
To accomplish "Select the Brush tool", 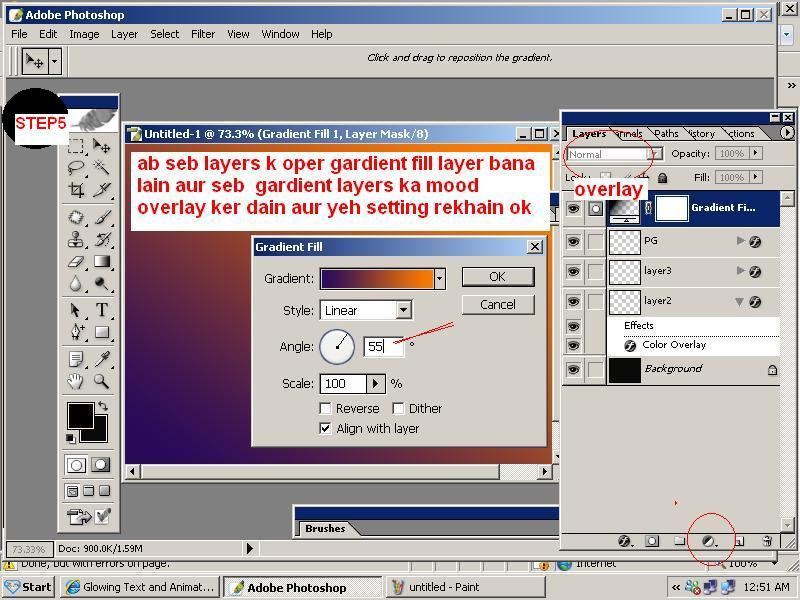I will 102,218.
